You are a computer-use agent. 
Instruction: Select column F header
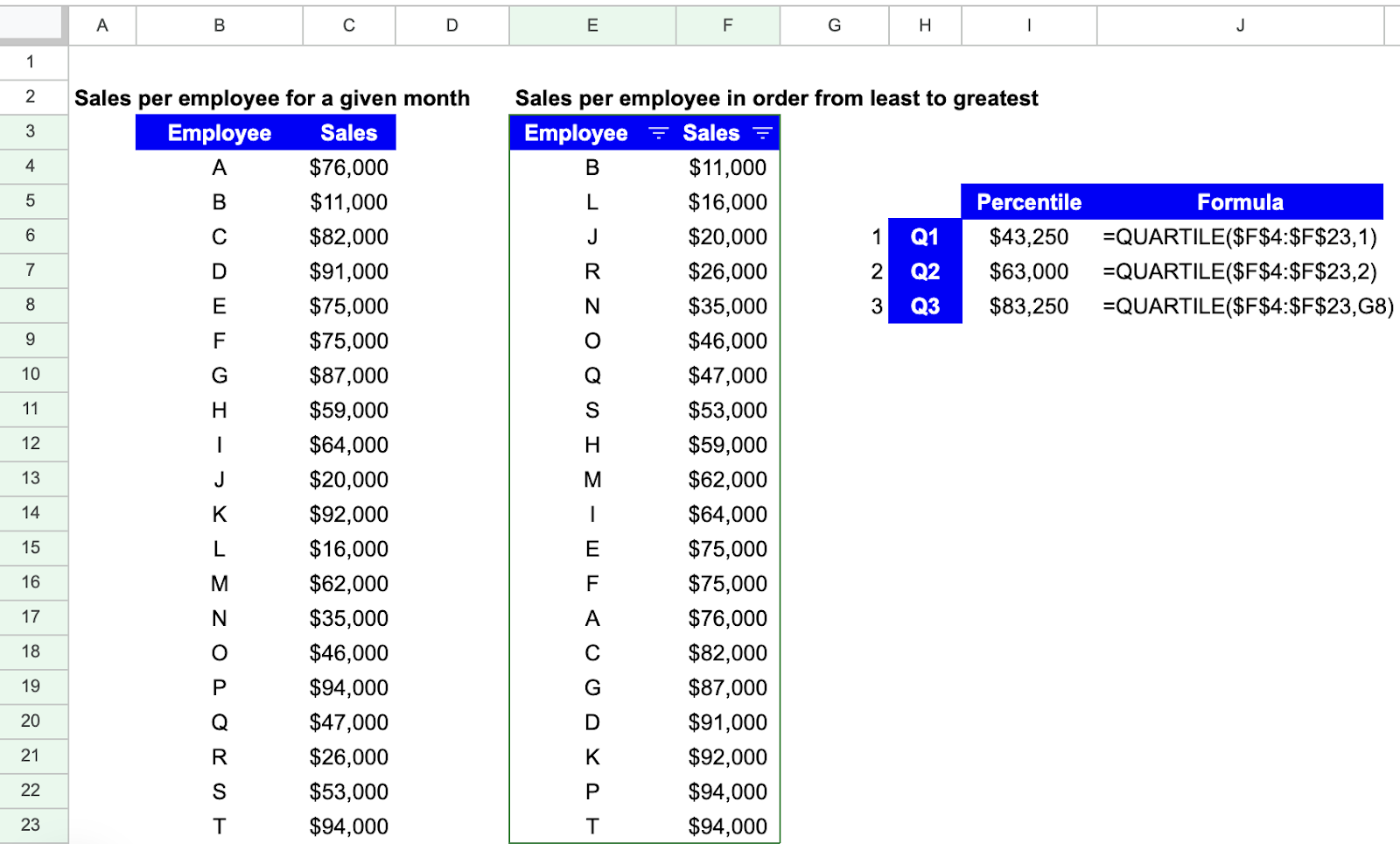tap(728, 25)
